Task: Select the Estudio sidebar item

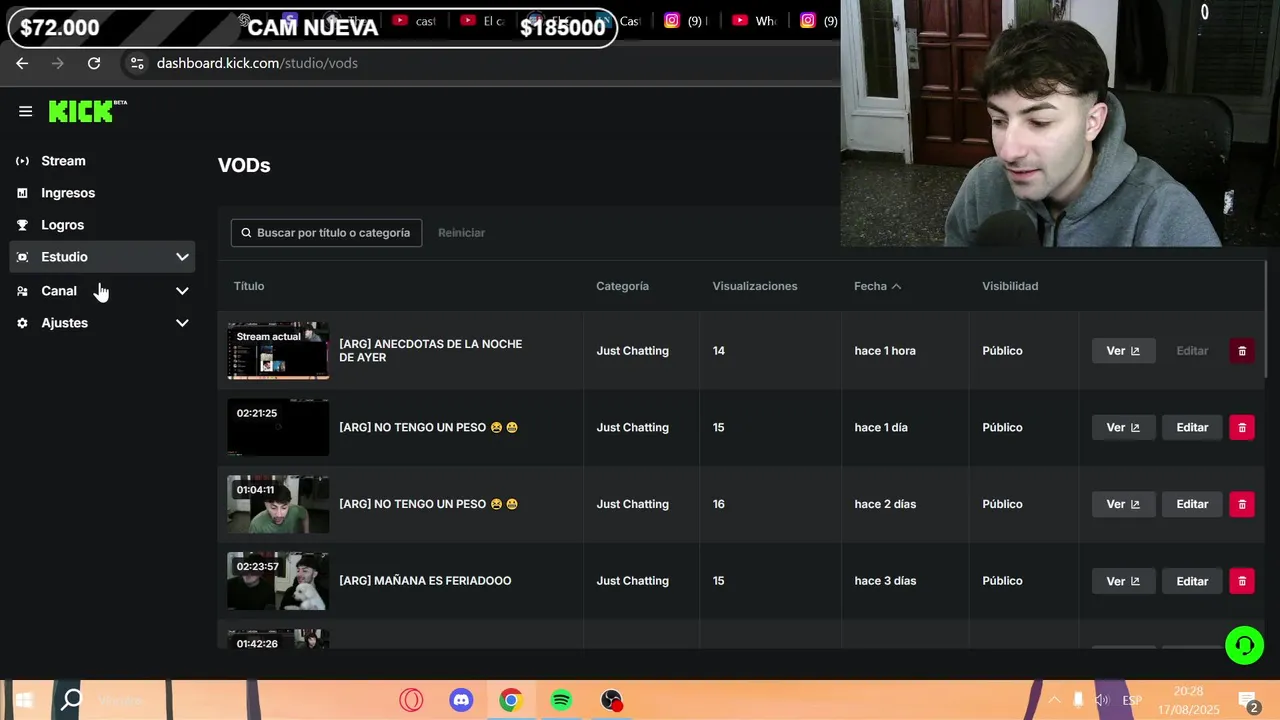Action: (x=102, y=257)
